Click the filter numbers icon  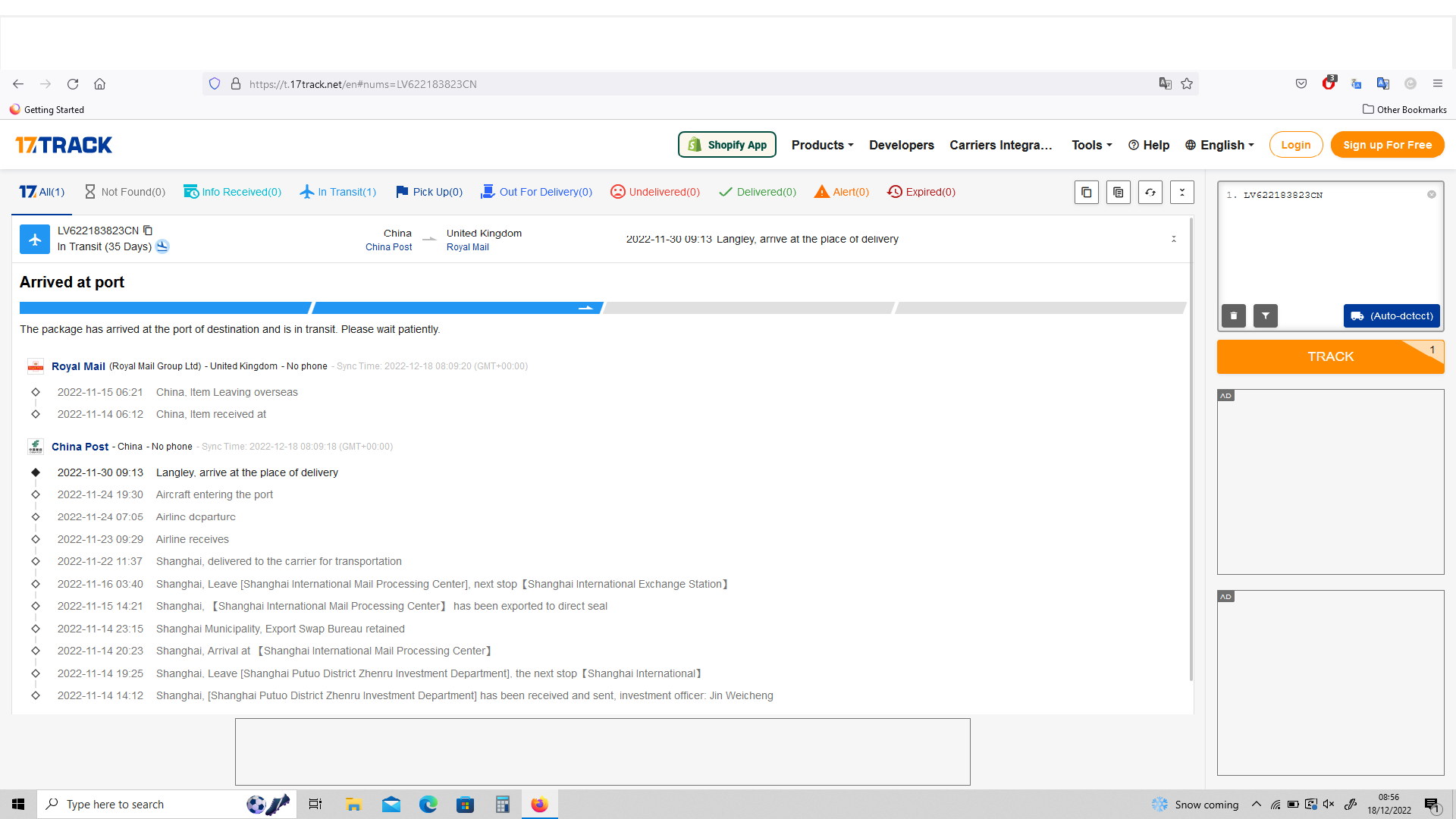click(x=1266, y=315)
